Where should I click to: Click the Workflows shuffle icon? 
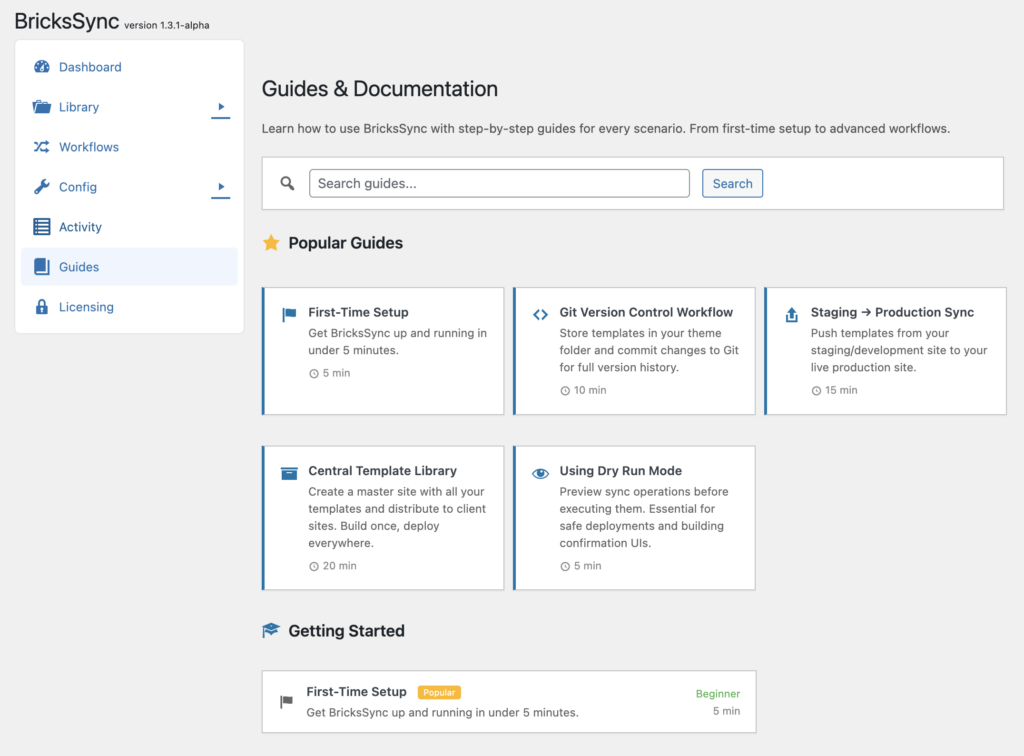(41, 147)
